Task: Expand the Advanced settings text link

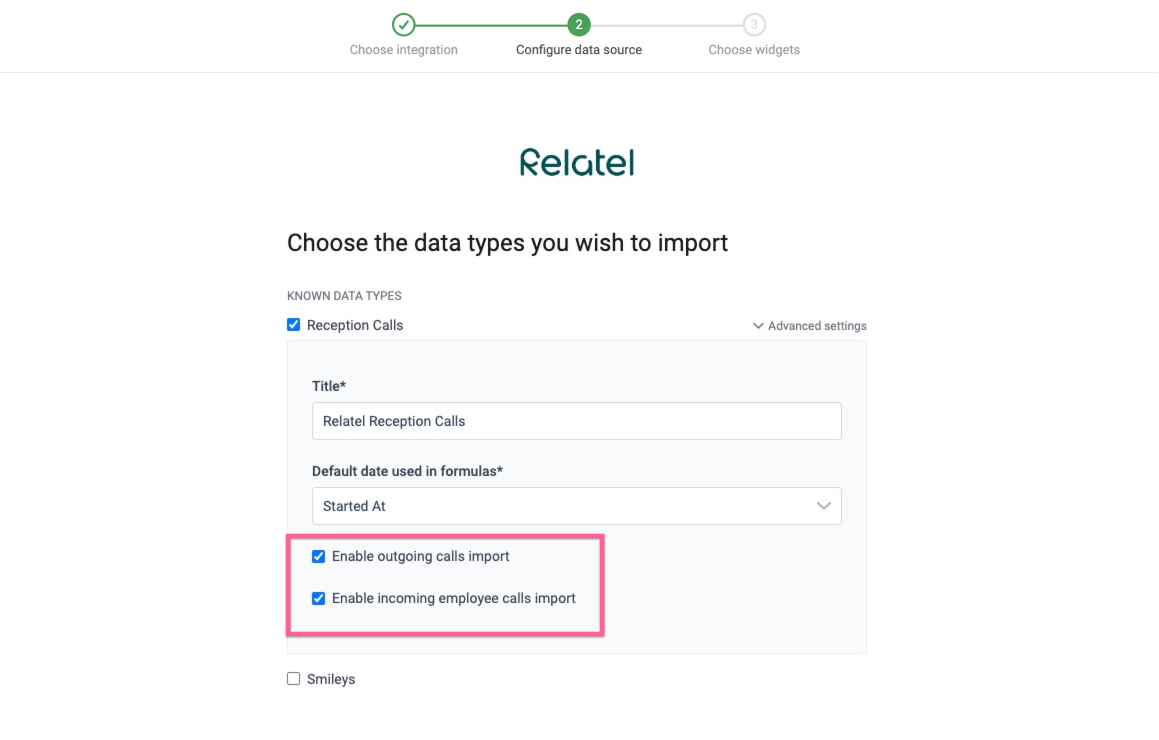Action: point(817,326)
